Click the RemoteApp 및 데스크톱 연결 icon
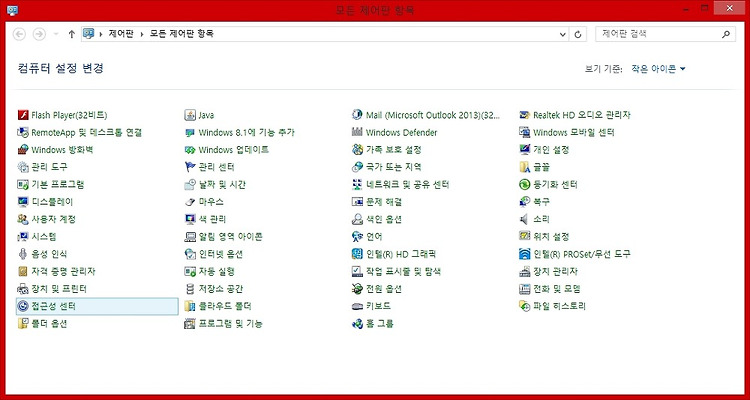The height and width of the screenshot is (400, 750). [x=23, y=133]
